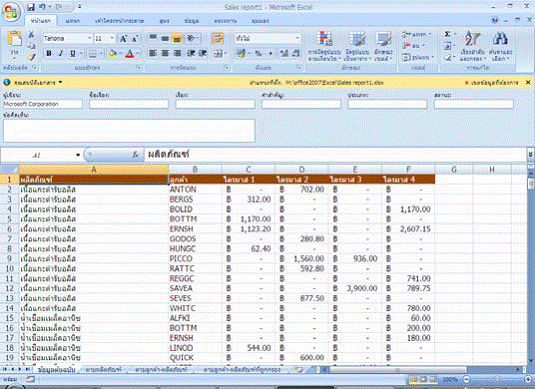The width and height of the screenshot is (535, 389).
Task: Switch to the Insert ribbon tab
Action: click(x=72, y=21)
